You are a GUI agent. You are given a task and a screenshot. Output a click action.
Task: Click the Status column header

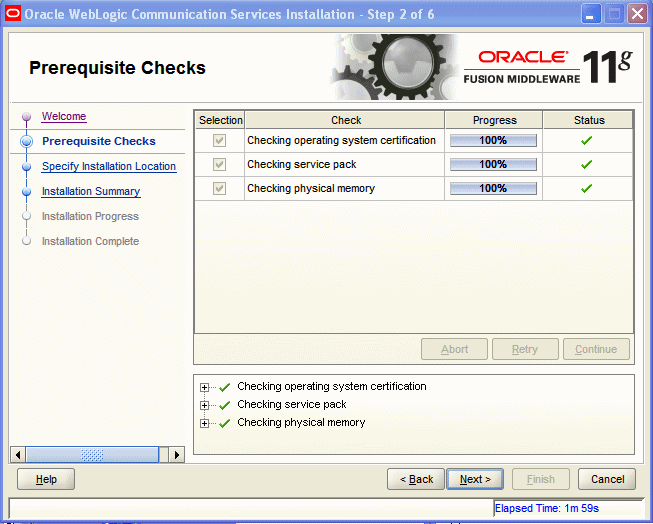point(589,120)
